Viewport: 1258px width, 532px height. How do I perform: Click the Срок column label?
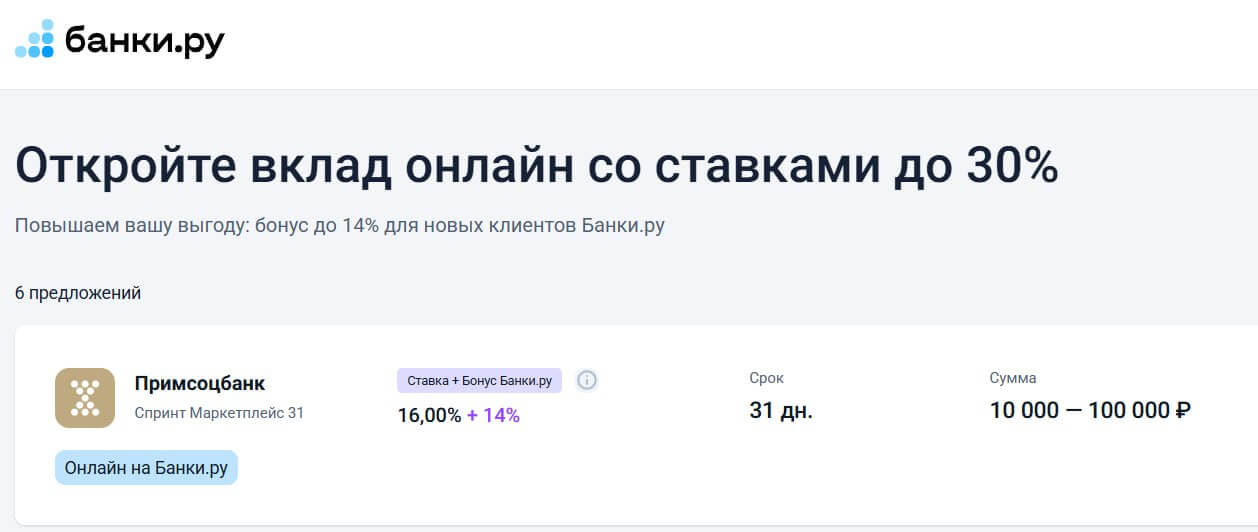coord(767,378)
